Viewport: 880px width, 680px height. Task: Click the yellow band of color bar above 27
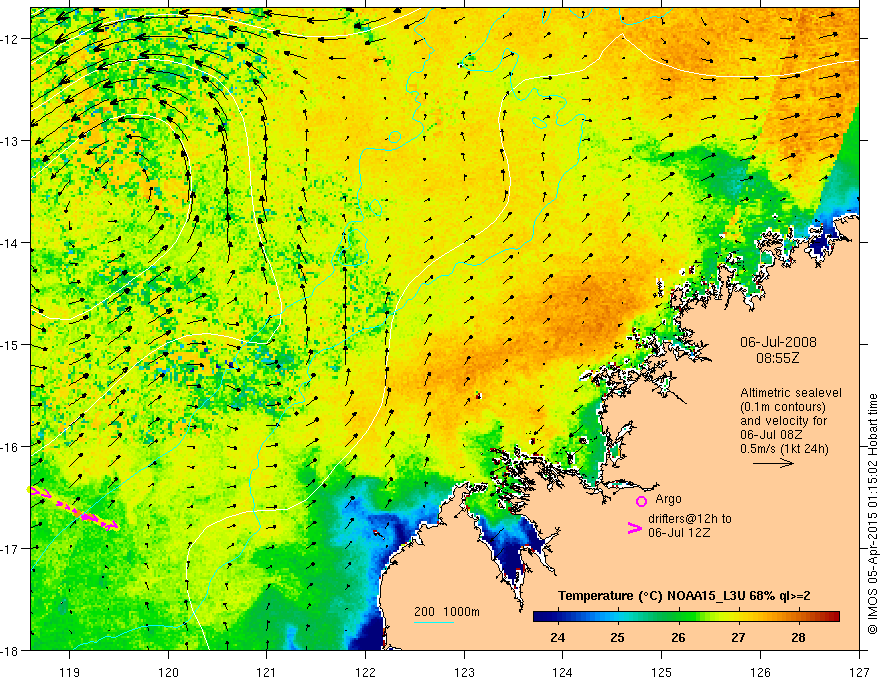(x=738, y=617)
